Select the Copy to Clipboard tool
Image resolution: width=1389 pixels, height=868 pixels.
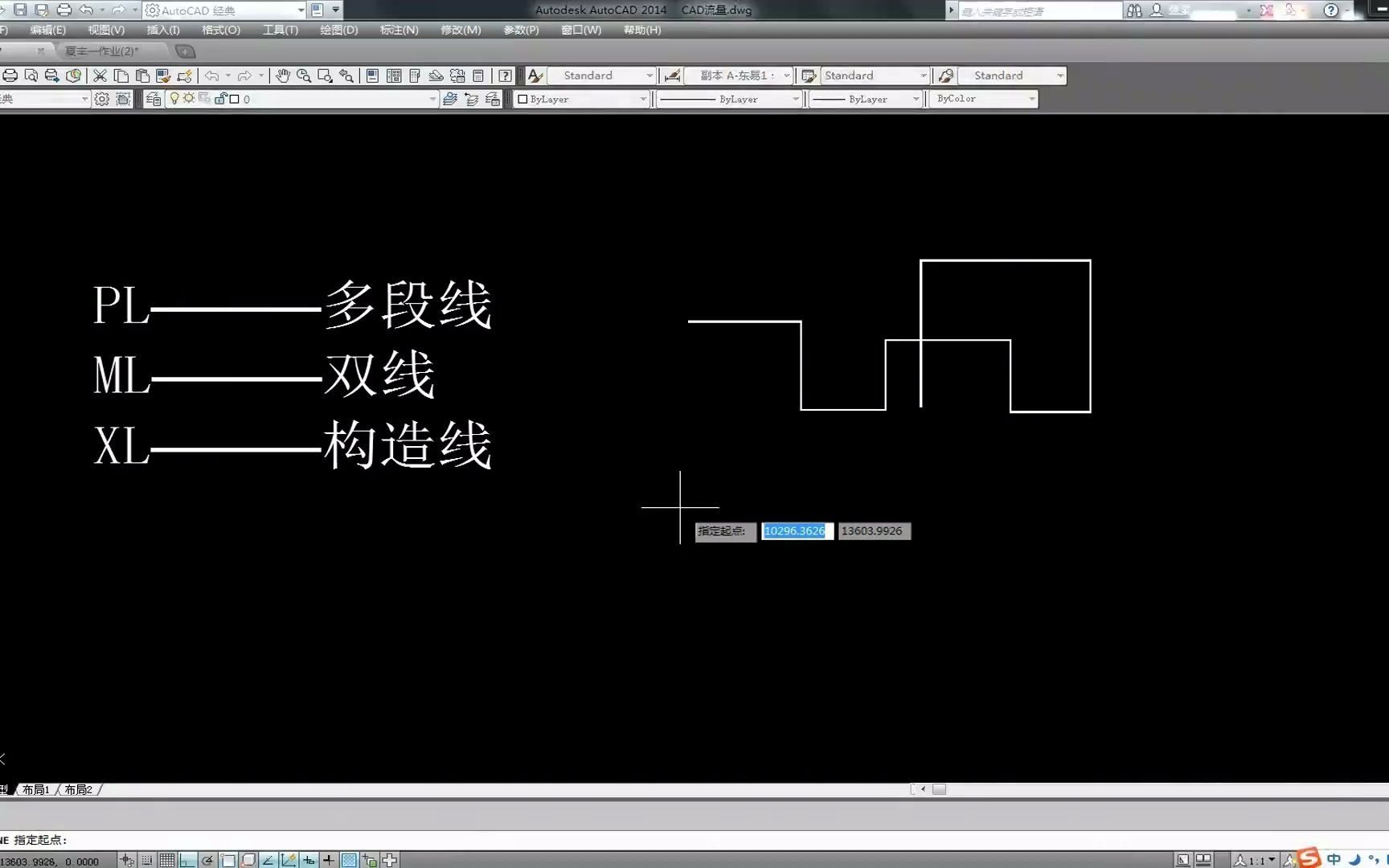click(x=121, y=75)
